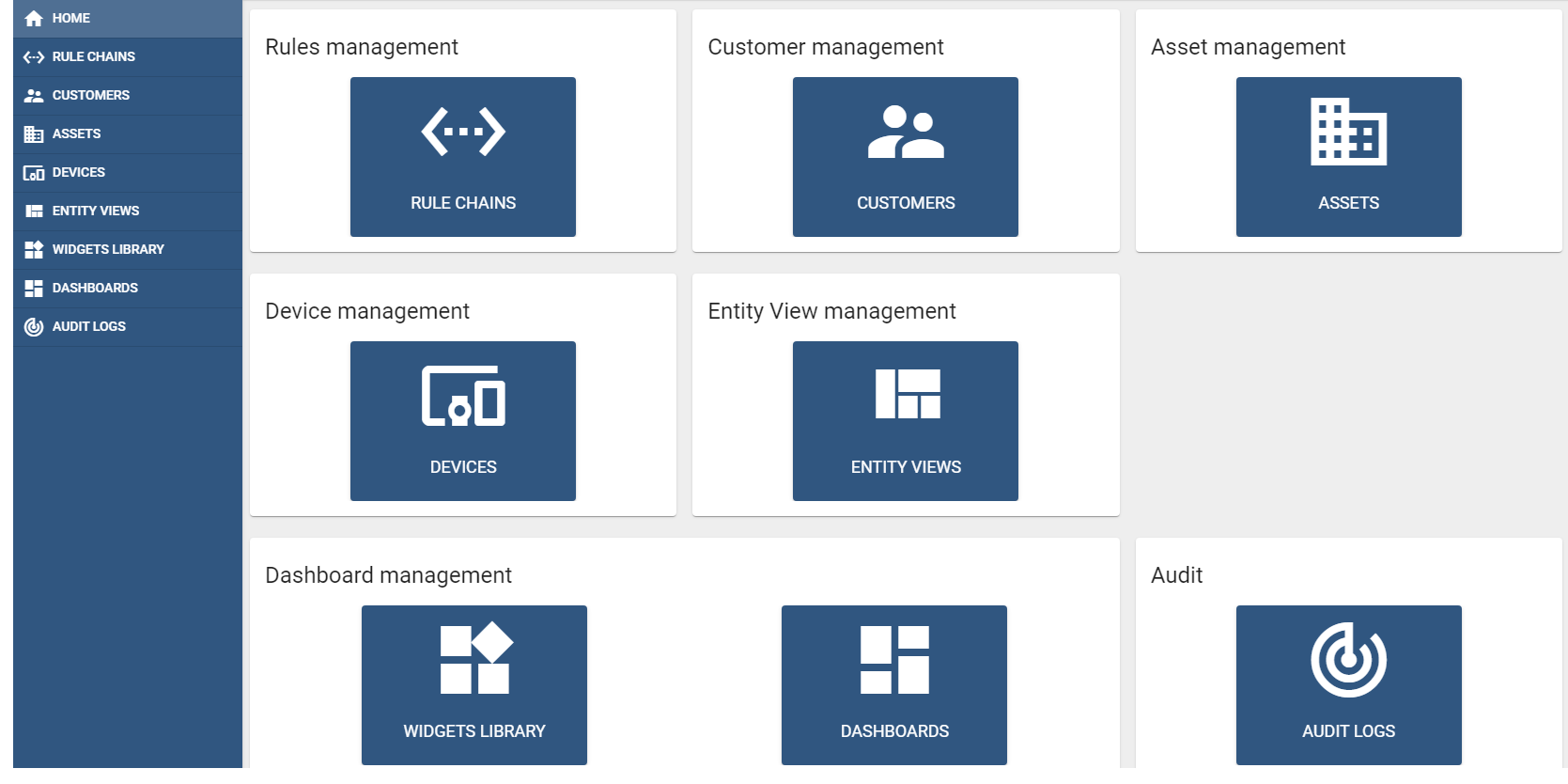Open the Dashboards card button
This screenshot has width=1568, height=784.
(893, 685)
